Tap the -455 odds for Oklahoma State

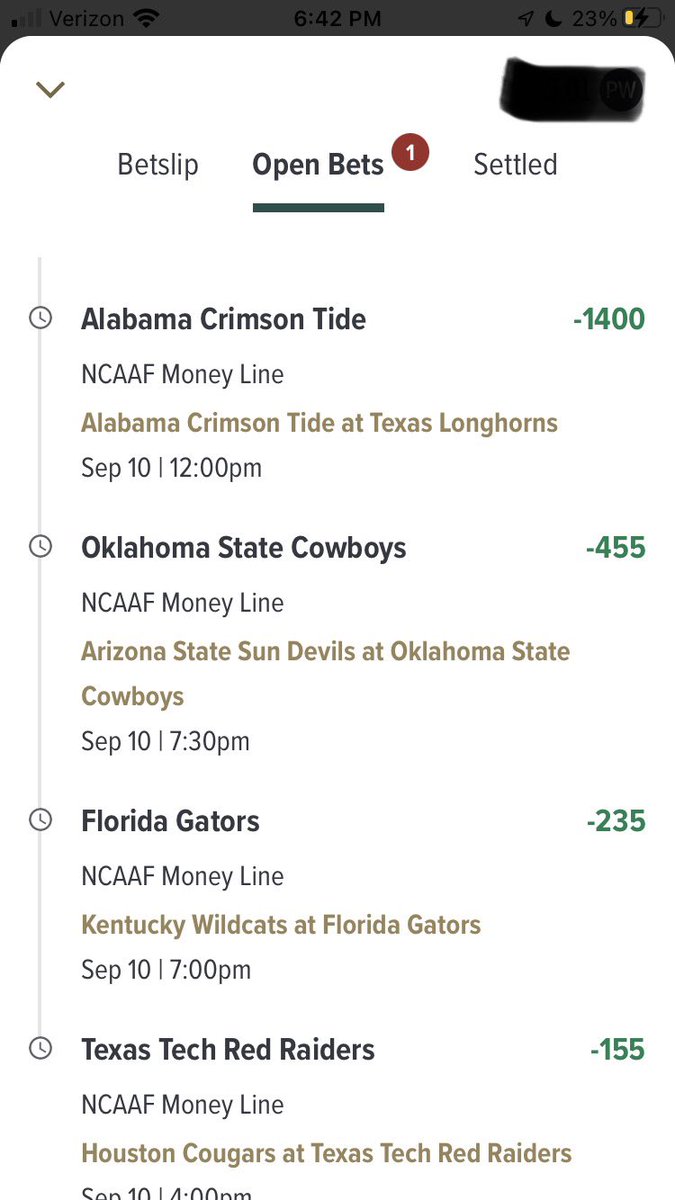click(615, 548)
